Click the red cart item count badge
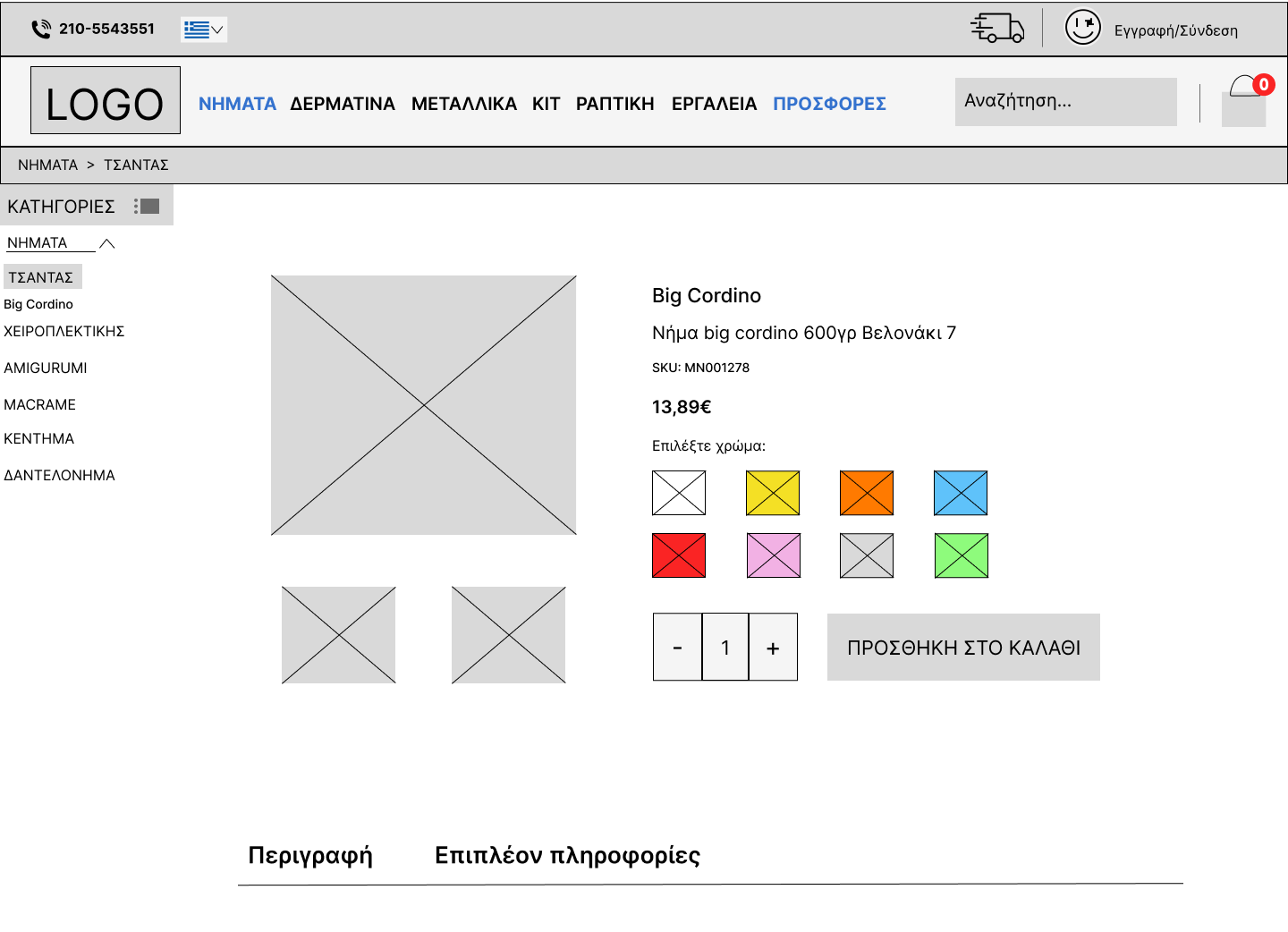The image size is (1288, 932). pos(1264,84)
